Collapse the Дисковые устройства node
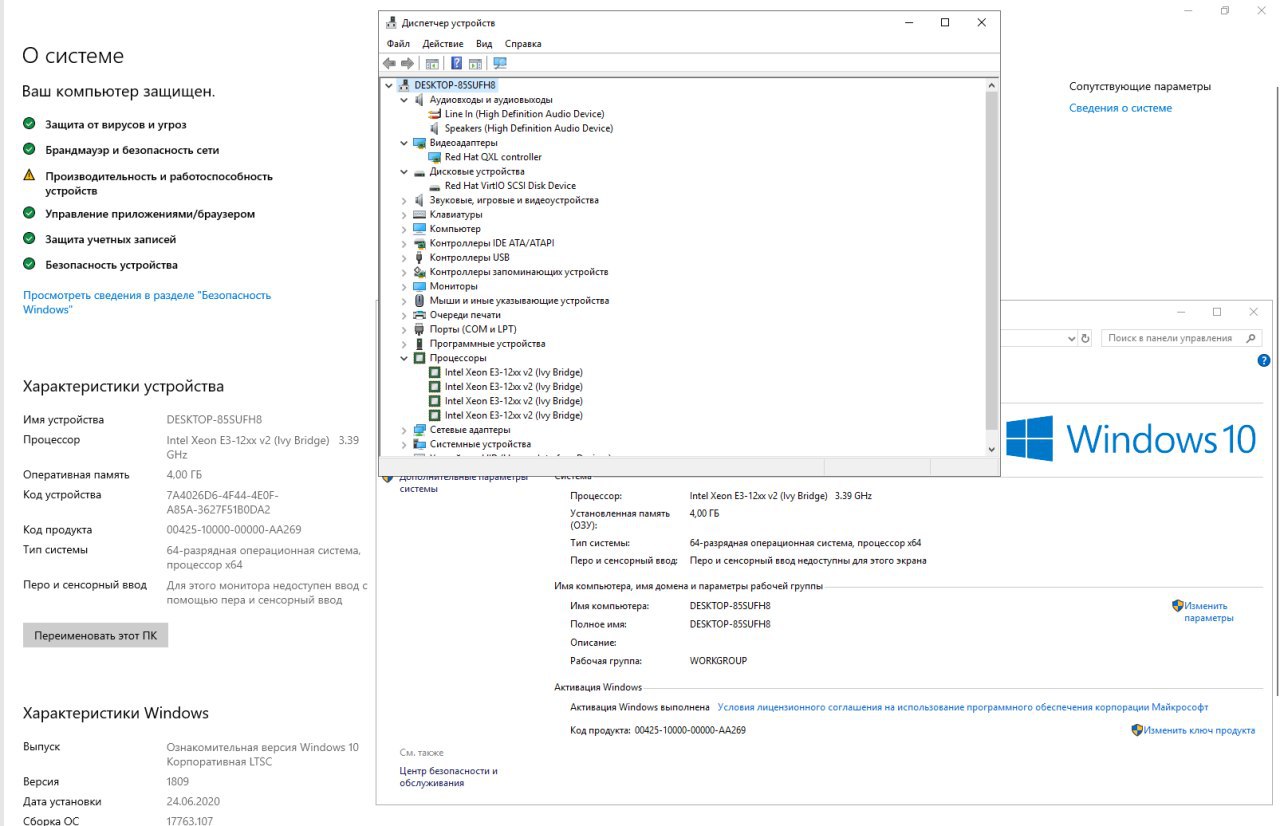1280x826 pixels. point(404,172)
